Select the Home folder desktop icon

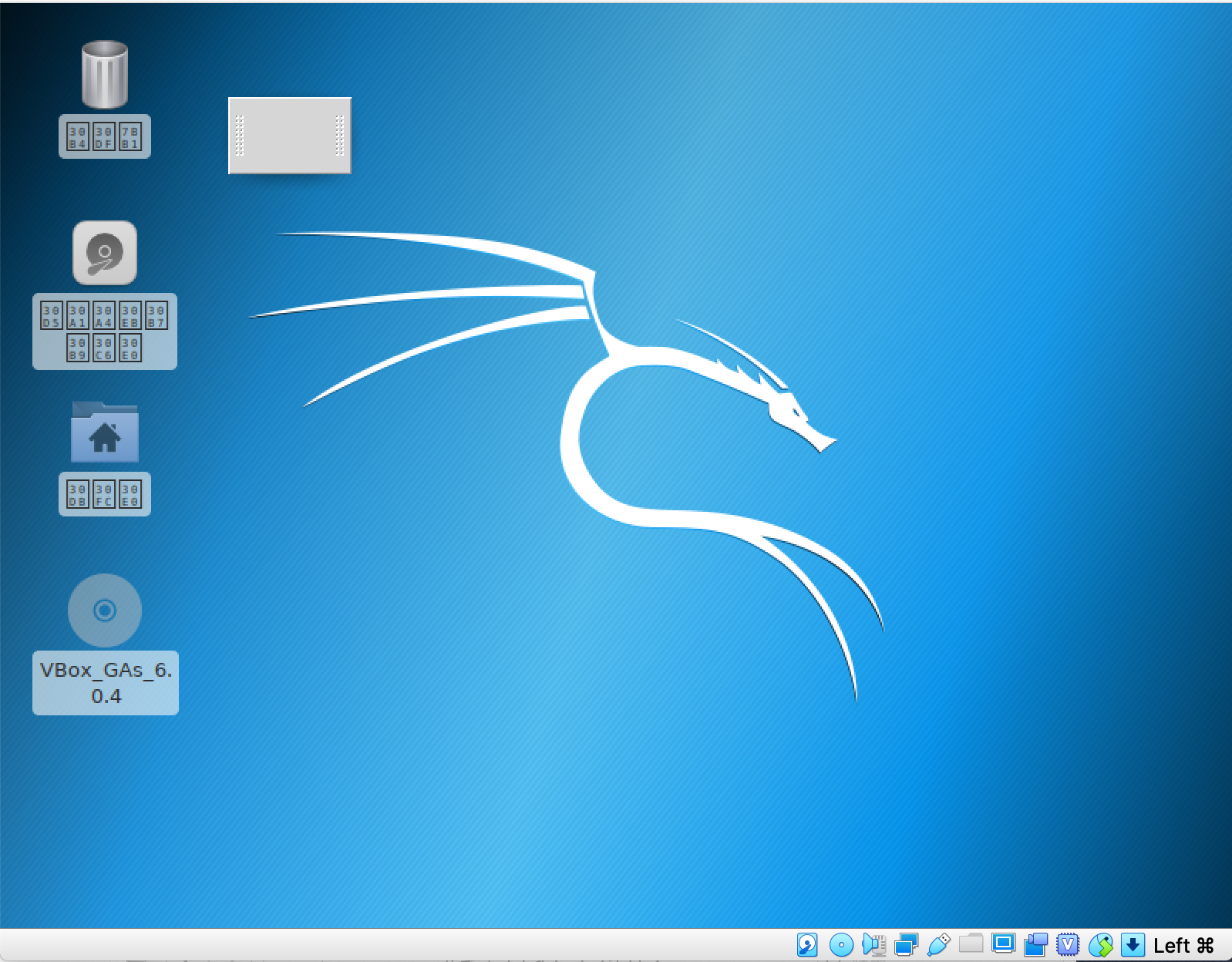click(105, 432)
